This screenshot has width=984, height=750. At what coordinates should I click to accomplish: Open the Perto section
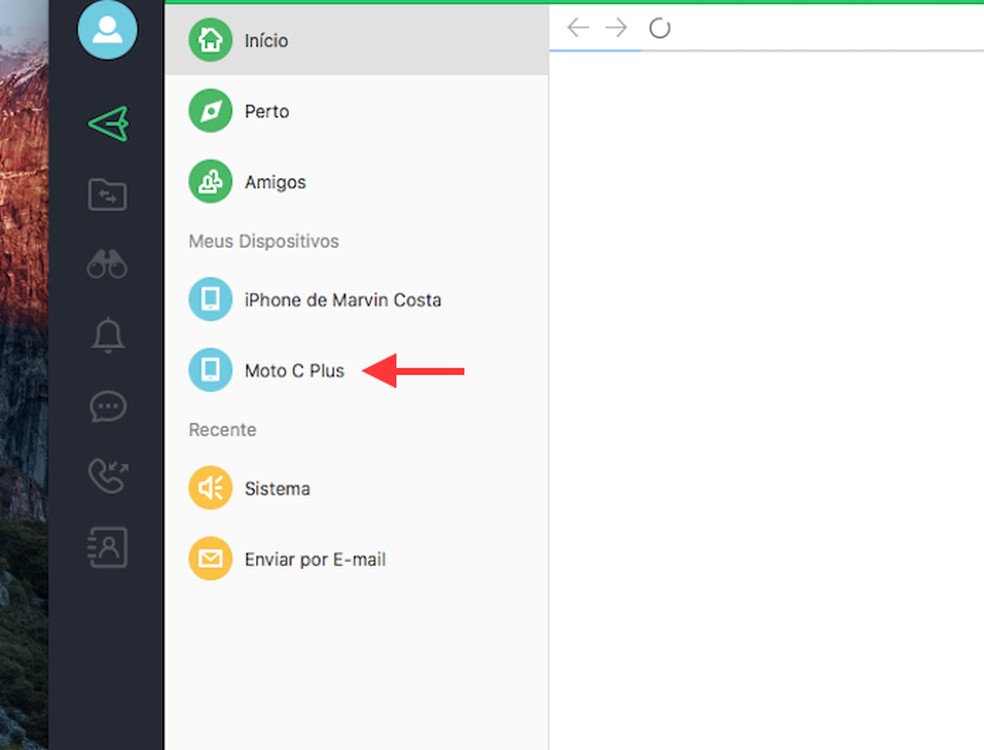(x=267, y=111)
